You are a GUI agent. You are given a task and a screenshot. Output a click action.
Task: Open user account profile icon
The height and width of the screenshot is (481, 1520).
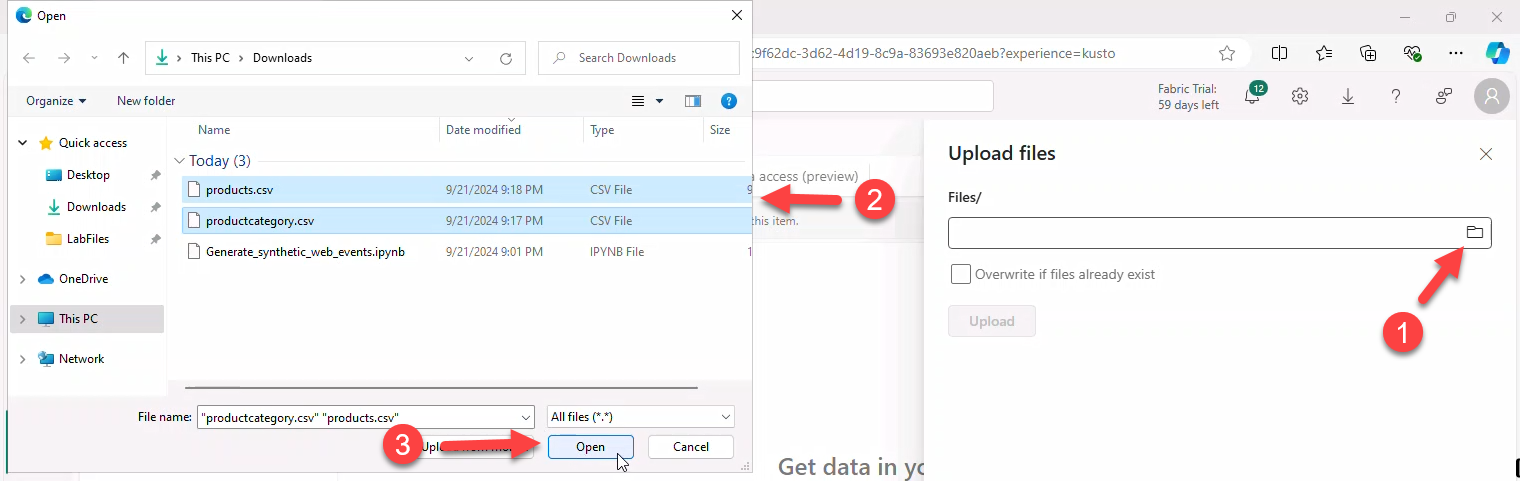(x=1492, y=96)
